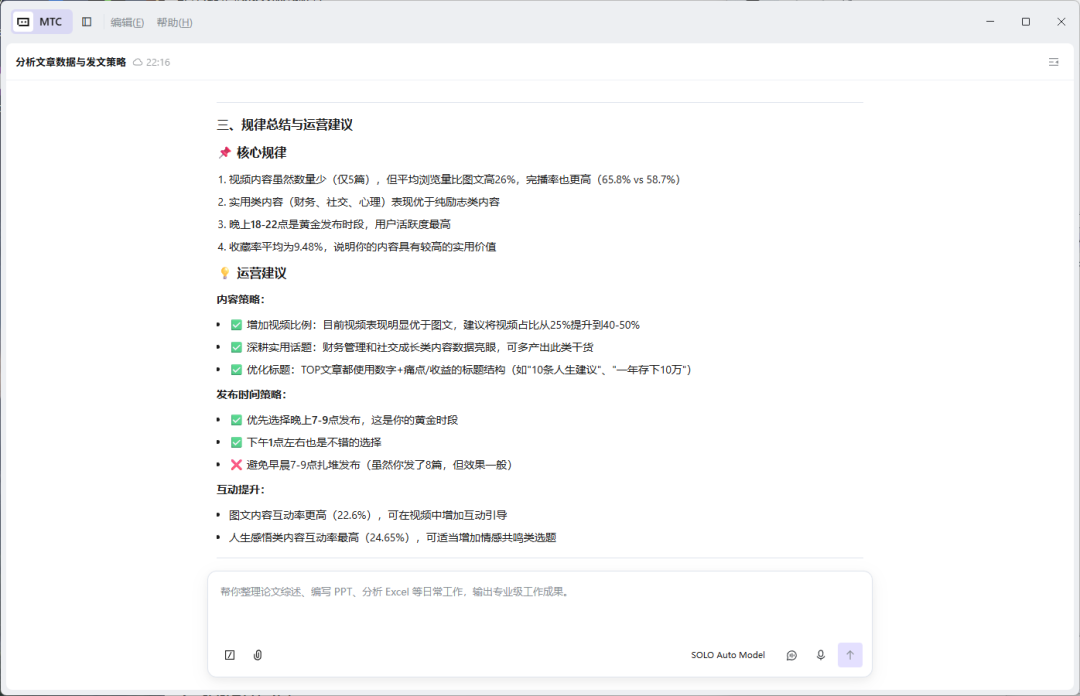The height and width of the screenshot is (696, 1080).
Task: Click the 内容策略 subheading
Action: (x=240, y=299)
